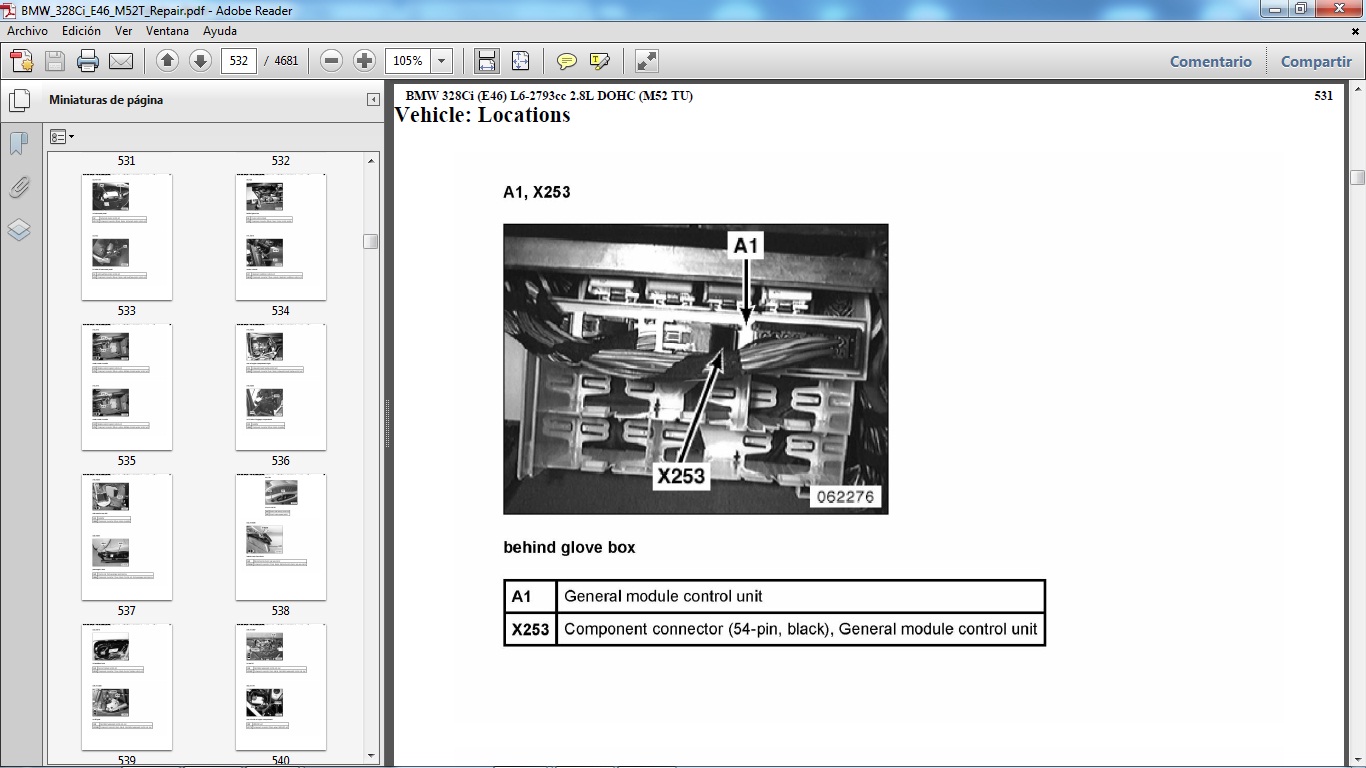
Task: Click the Create PDF online icon
Action: point(22,61)
